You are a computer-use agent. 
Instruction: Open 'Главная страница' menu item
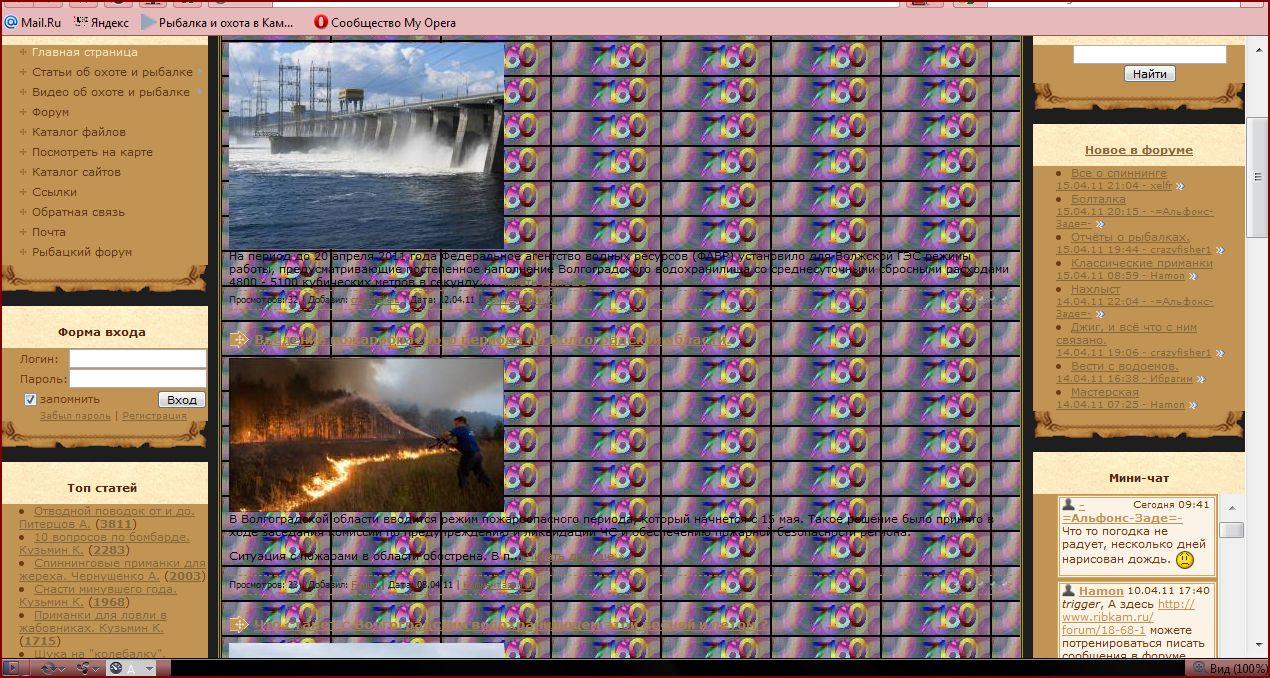[x=85, y=52]
